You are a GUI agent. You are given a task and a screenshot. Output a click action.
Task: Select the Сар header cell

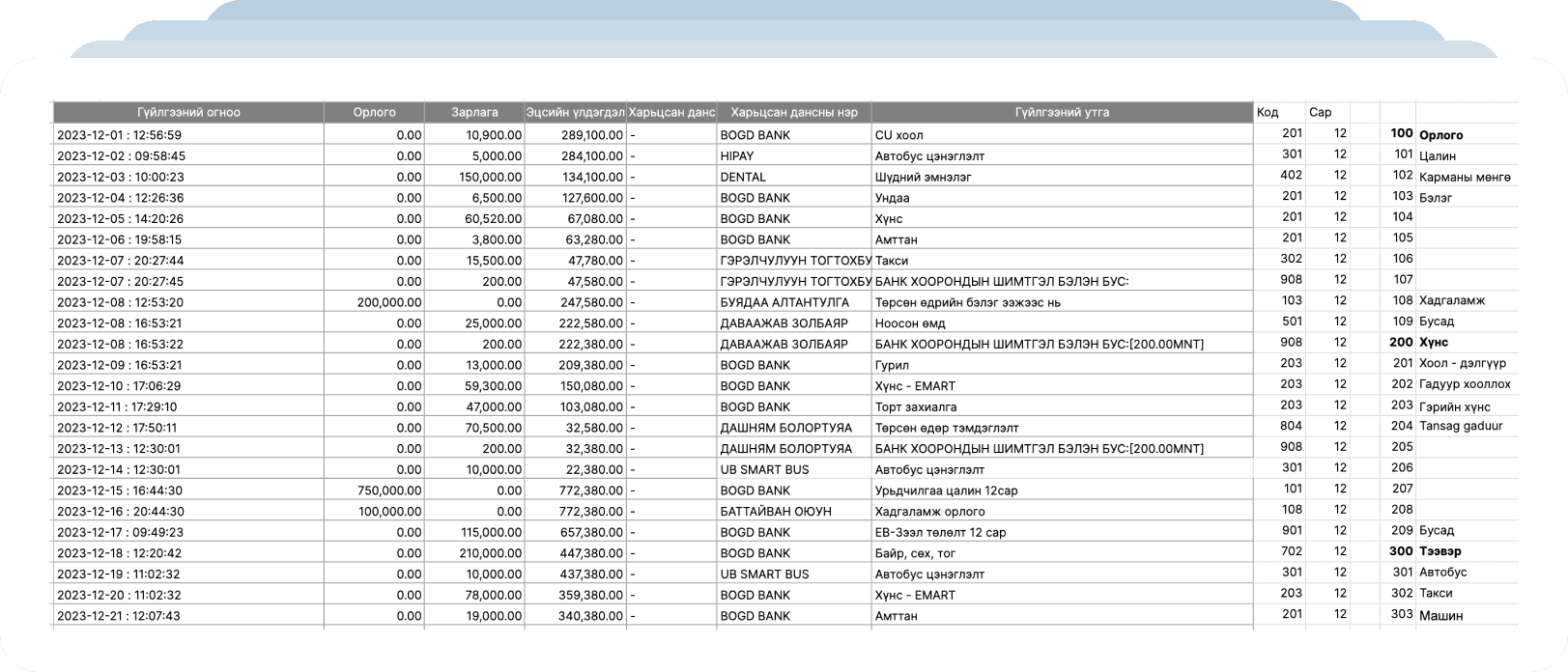click(1320, 112)
